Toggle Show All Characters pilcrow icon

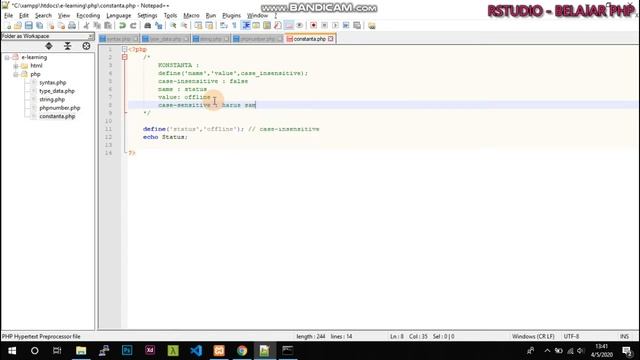(x=234, y=26)
